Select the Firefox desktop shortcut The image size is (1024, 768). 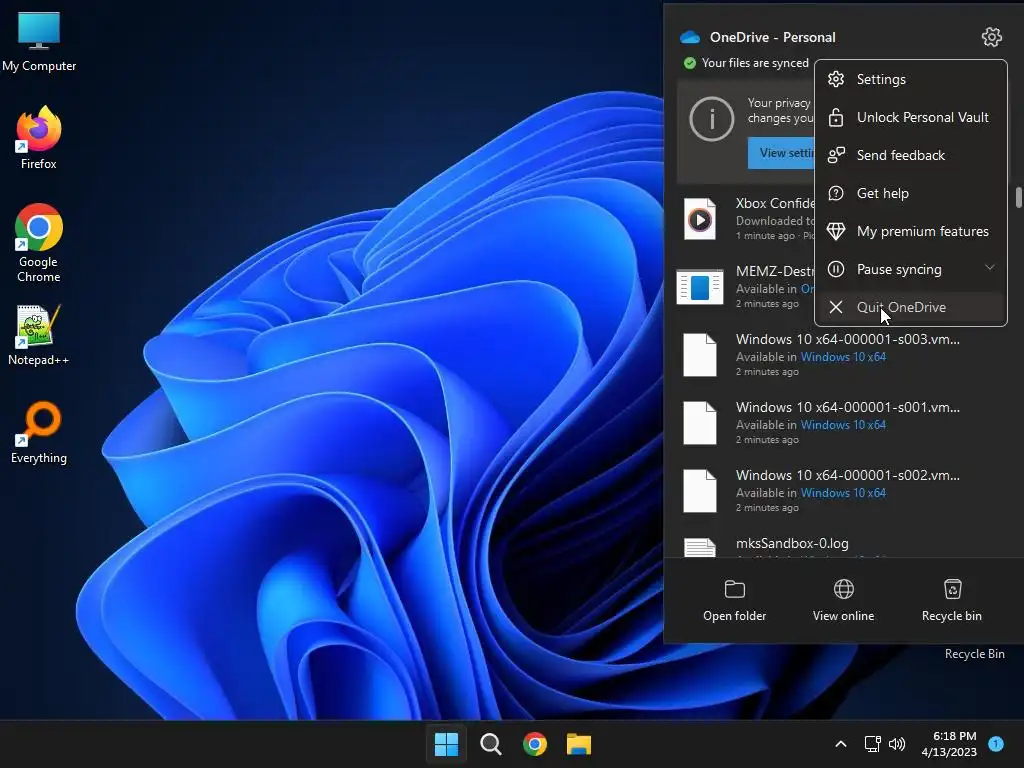[x=39, y=138]
